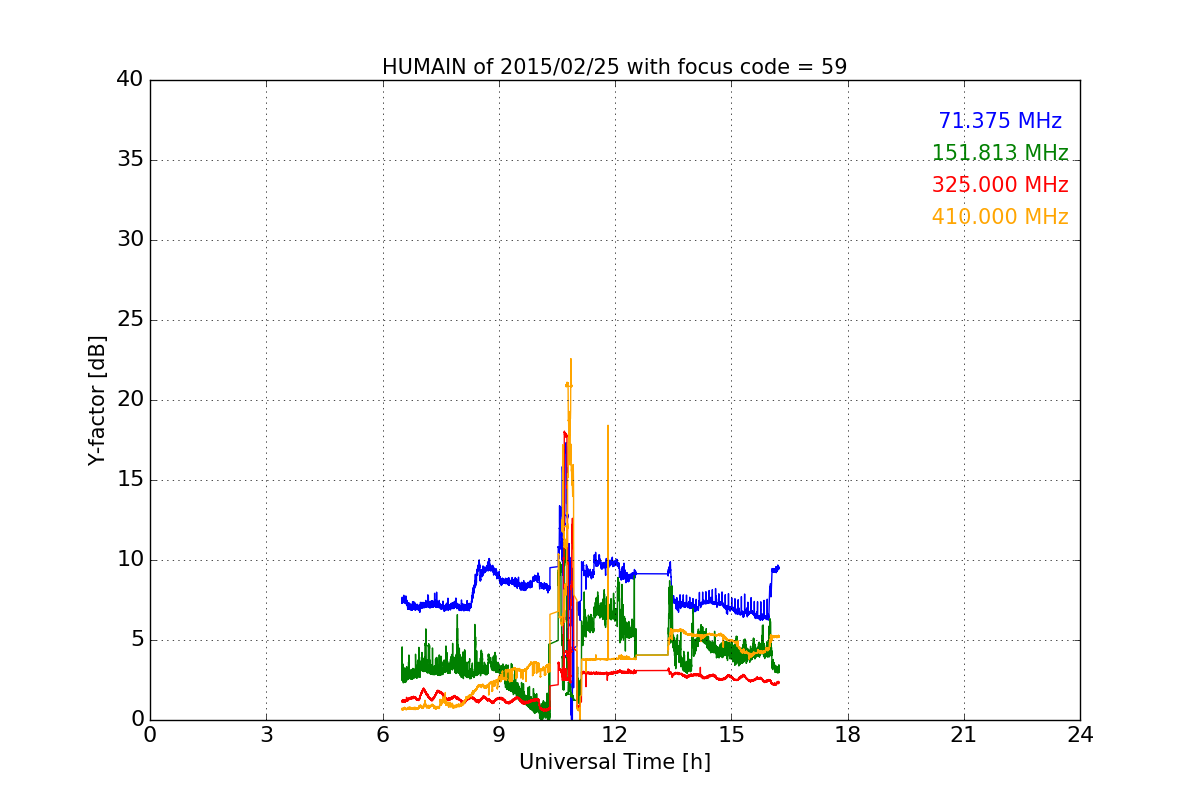This screenshot has width=1200, height=800.
Task: Click the x-axis tick label '12'
Action: tap(614, 735)
